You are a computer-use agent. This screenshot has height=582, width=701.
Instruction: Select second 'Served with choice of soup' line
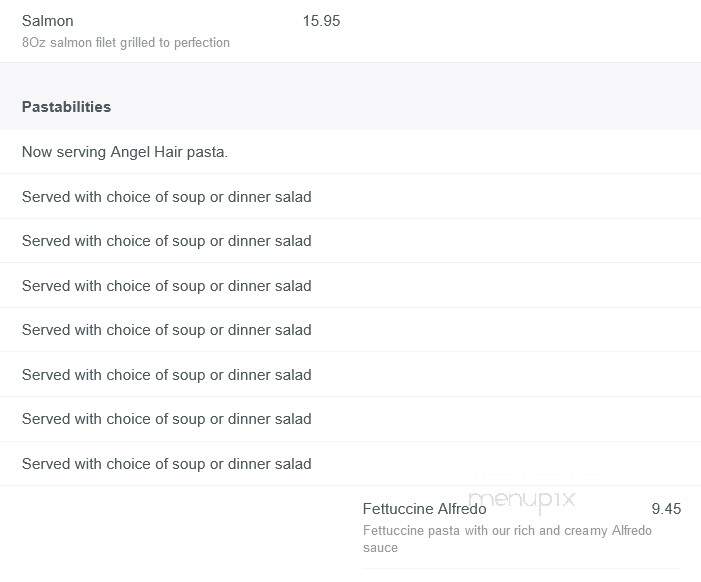[167, 241]
